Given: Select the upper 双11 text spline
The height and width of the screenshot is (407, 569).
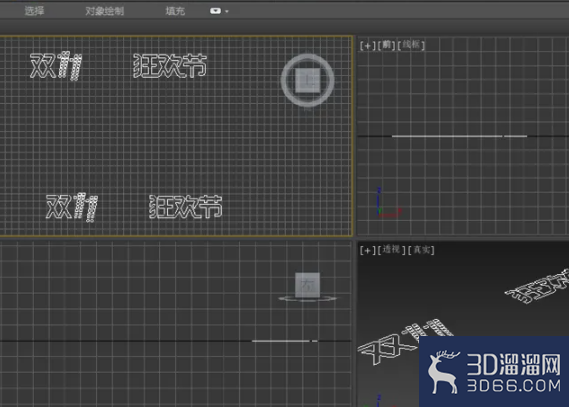Looking at the screenshot, I should 56,66.
